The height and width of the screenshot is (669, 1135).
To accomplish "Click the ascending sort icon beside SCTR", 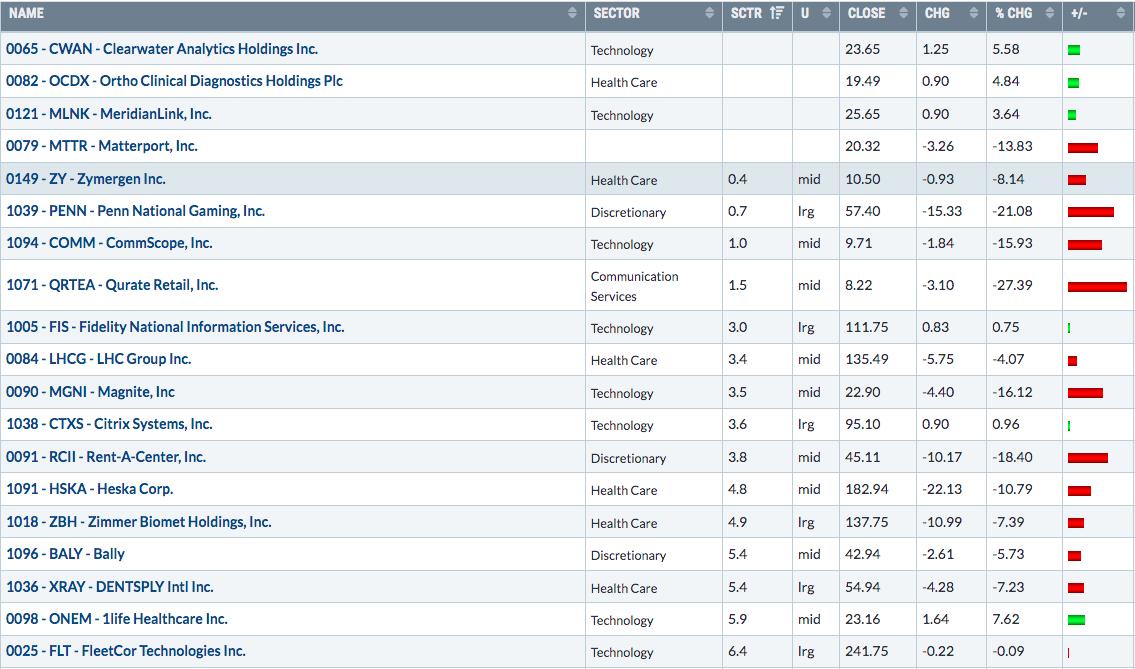I will pos(777,14).
